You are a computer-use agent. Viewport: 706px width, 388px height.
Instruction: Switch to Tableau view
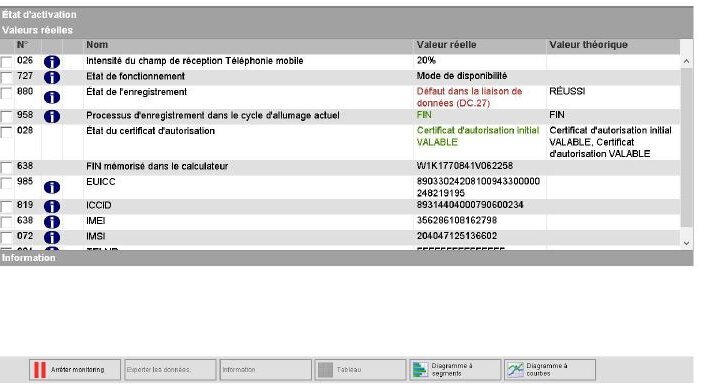click(x=360, y=370)
